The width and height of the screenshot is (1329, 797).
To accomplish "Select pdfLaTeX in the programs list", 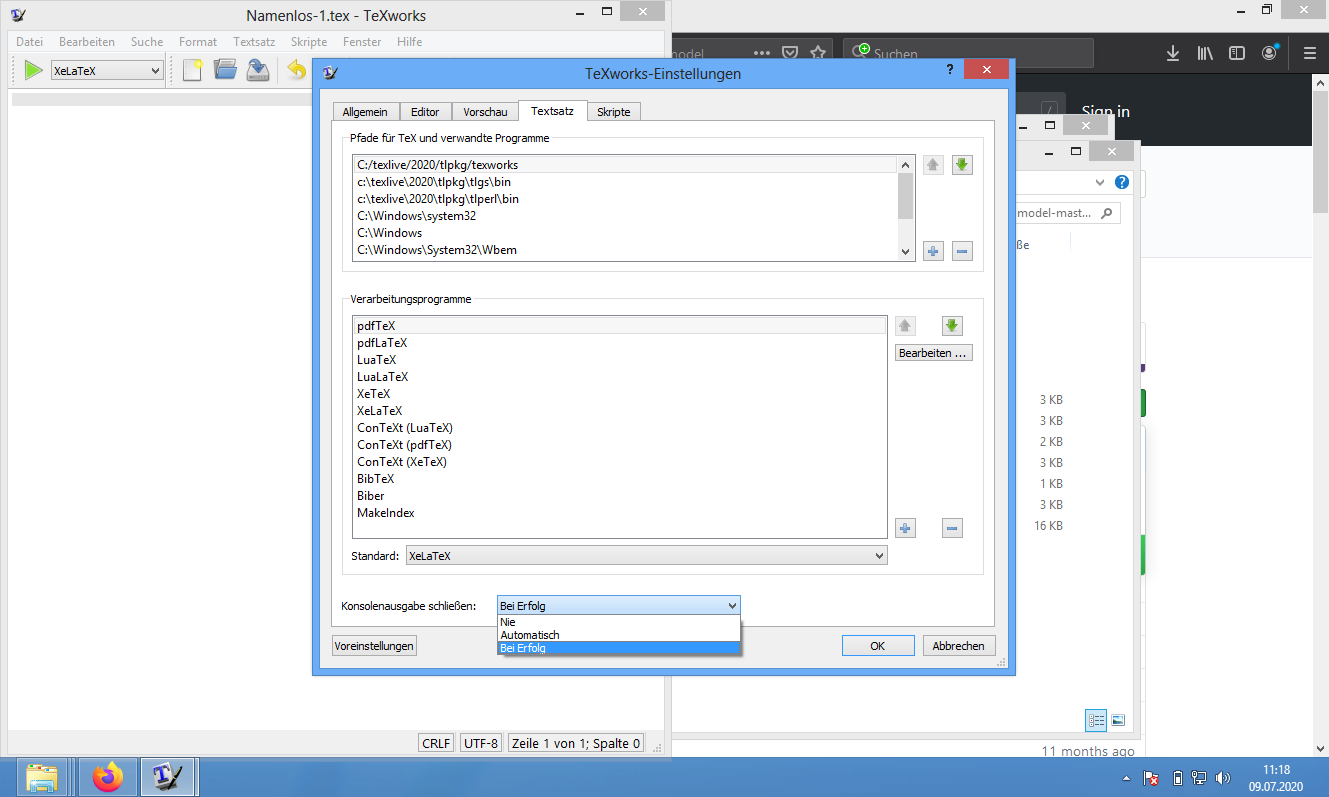I will pyautogui.click(x=620, y=343).
